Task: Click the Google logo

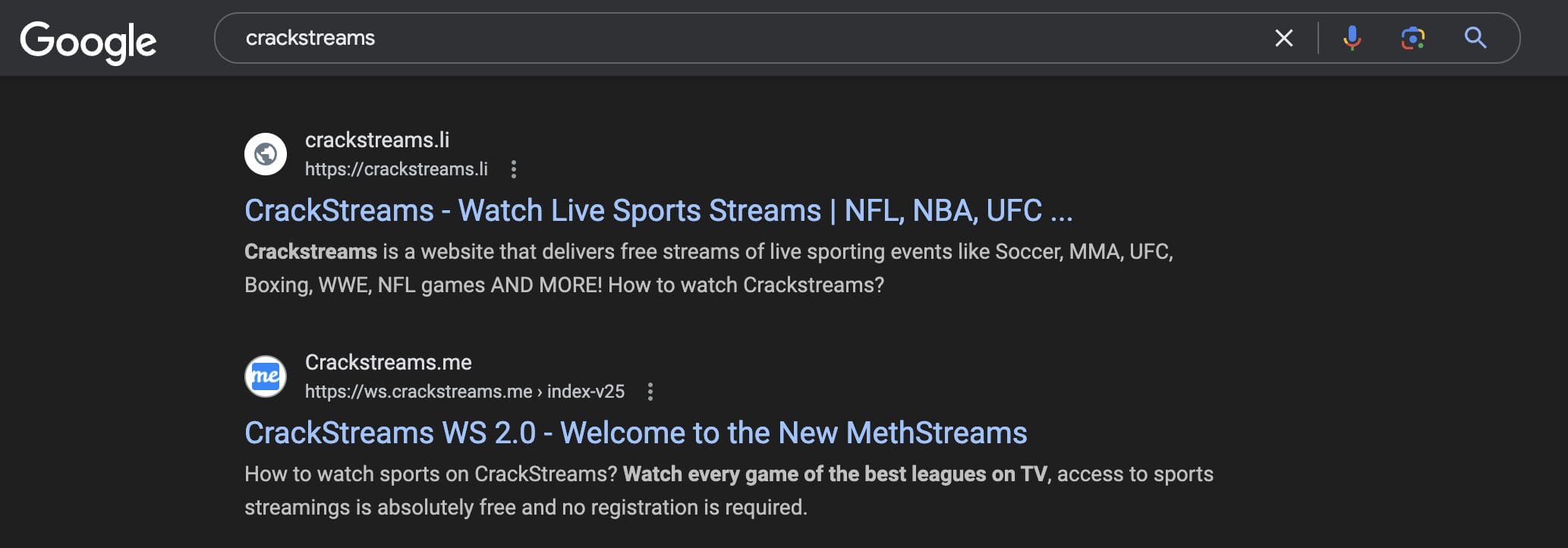Action: point(88,41)
